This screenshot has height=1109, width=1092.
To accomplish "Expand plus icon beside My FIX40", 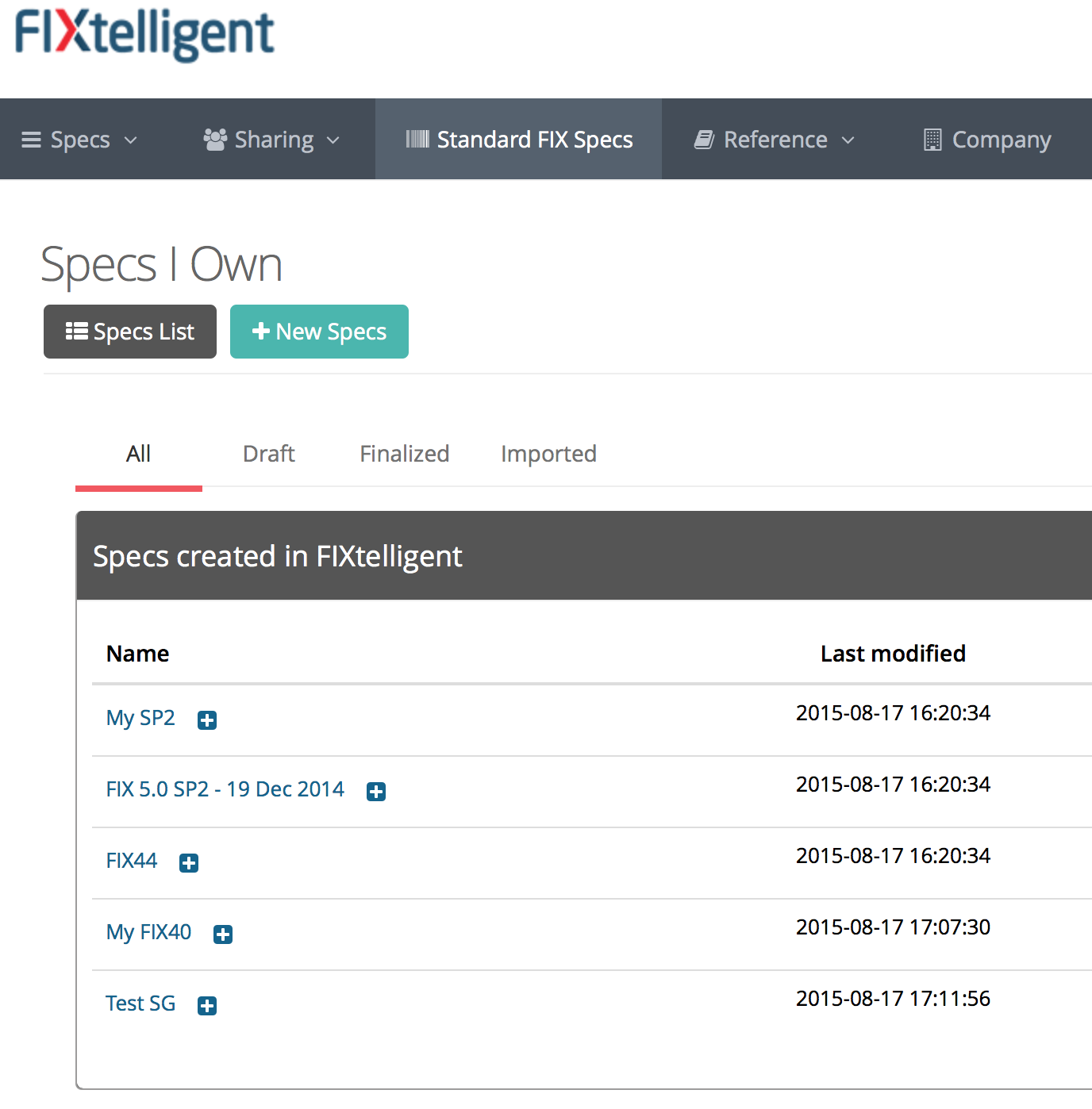I will (x=223, y=934).
